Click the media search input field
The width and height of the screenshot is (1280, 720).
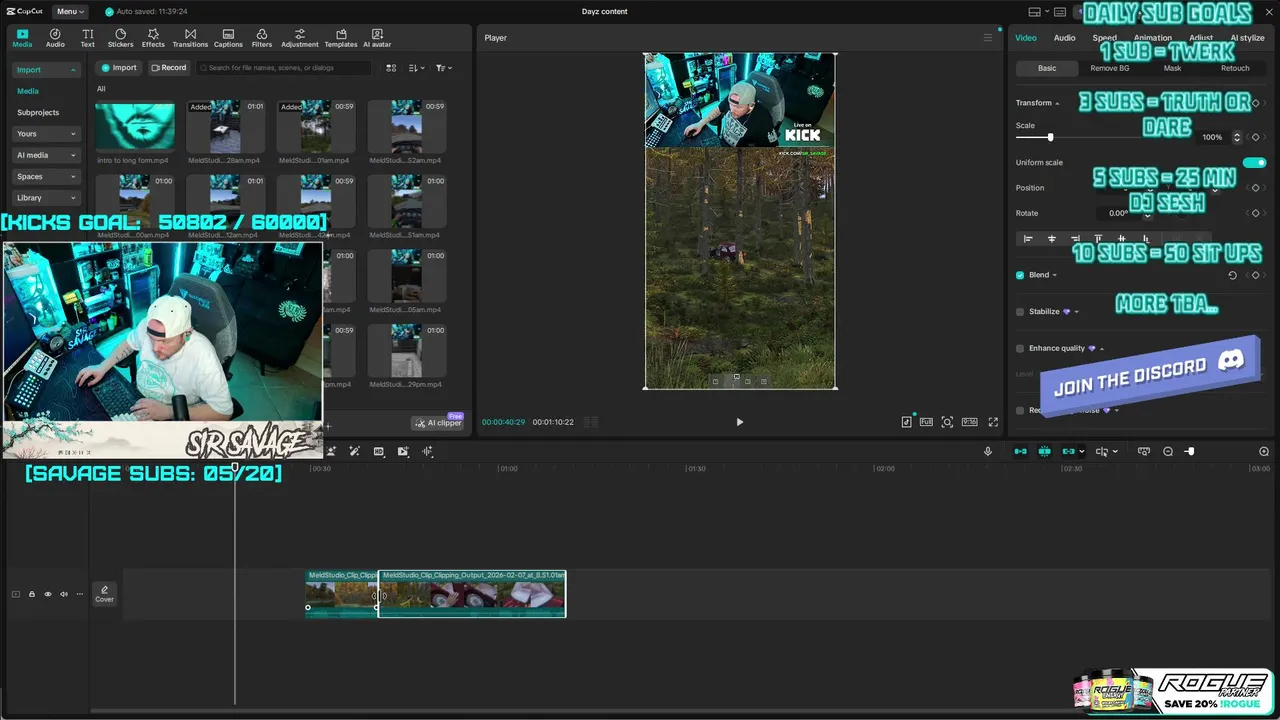(x=283, y=68)
